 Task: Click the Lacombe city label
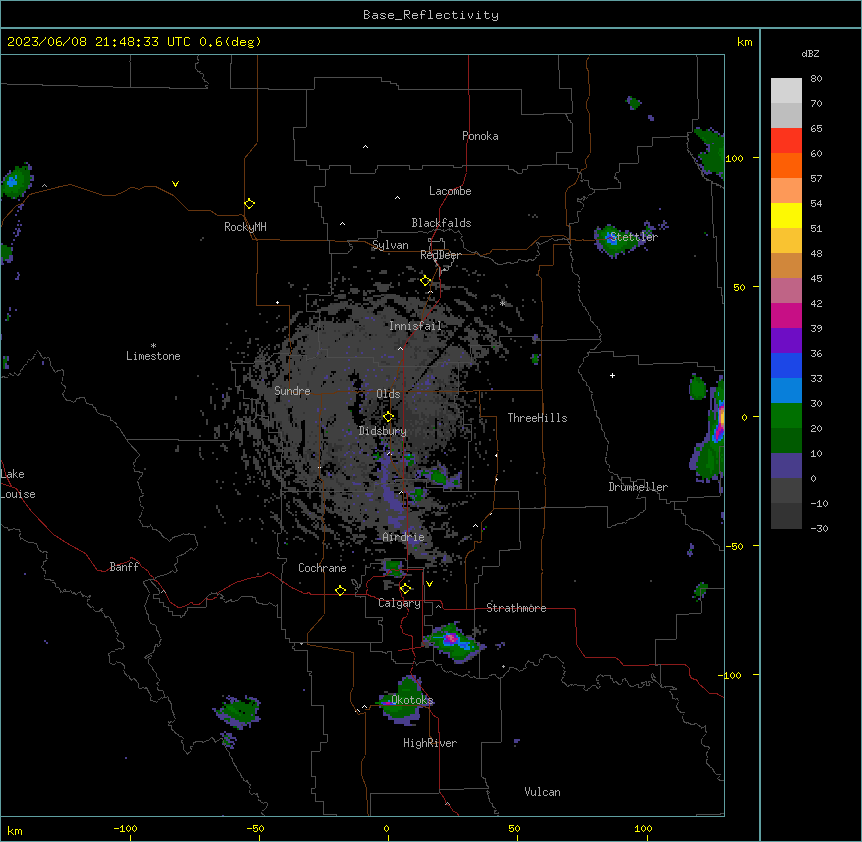(450, 191)
